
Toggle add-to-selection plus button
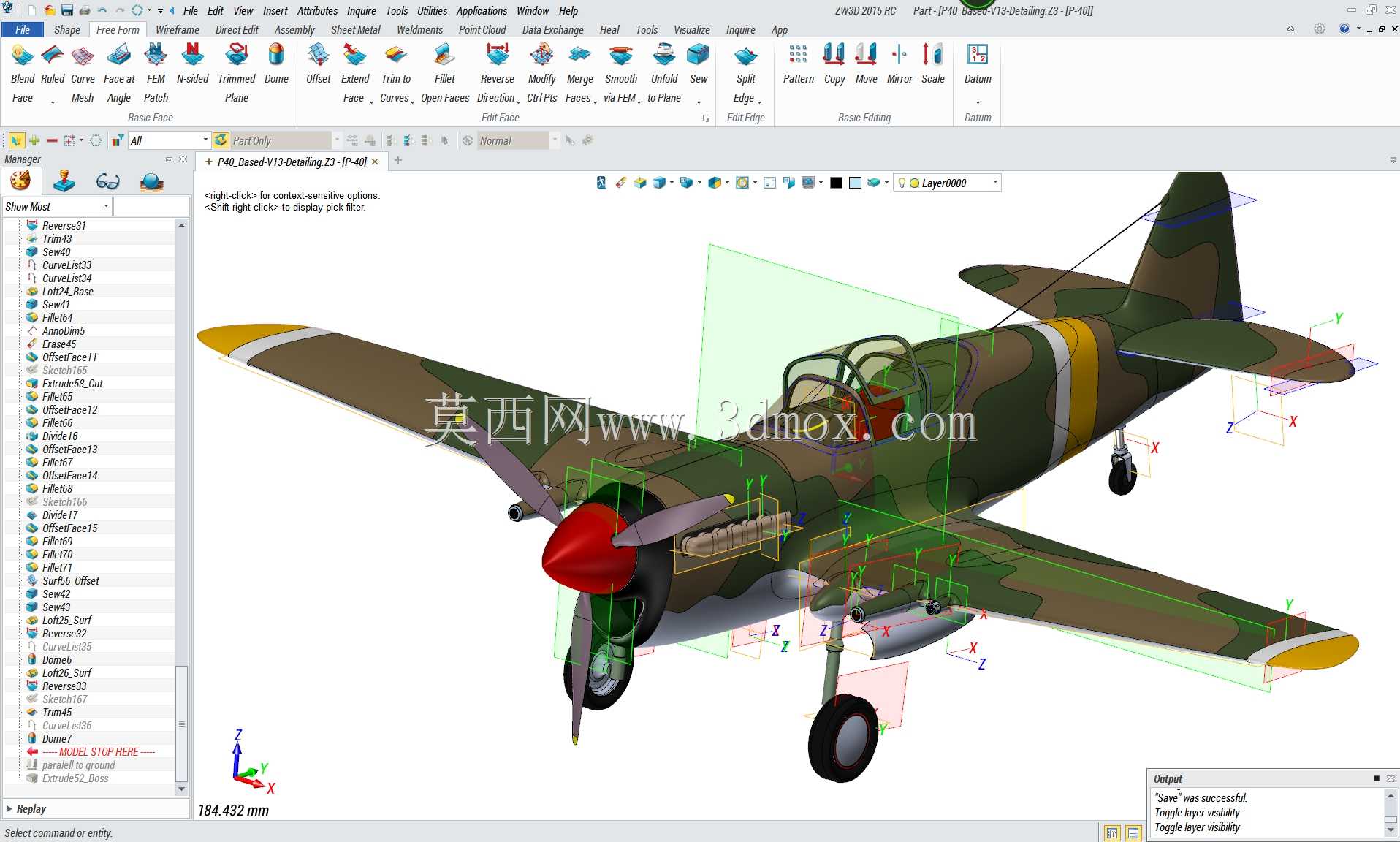(x=34, y=140)
